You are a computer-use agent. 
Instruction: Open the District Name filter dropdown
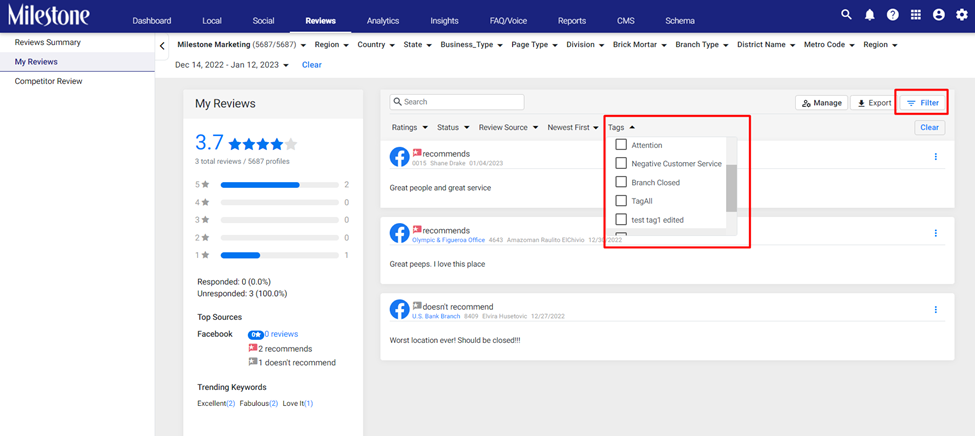pyautogui.click(x=766, y=45)
